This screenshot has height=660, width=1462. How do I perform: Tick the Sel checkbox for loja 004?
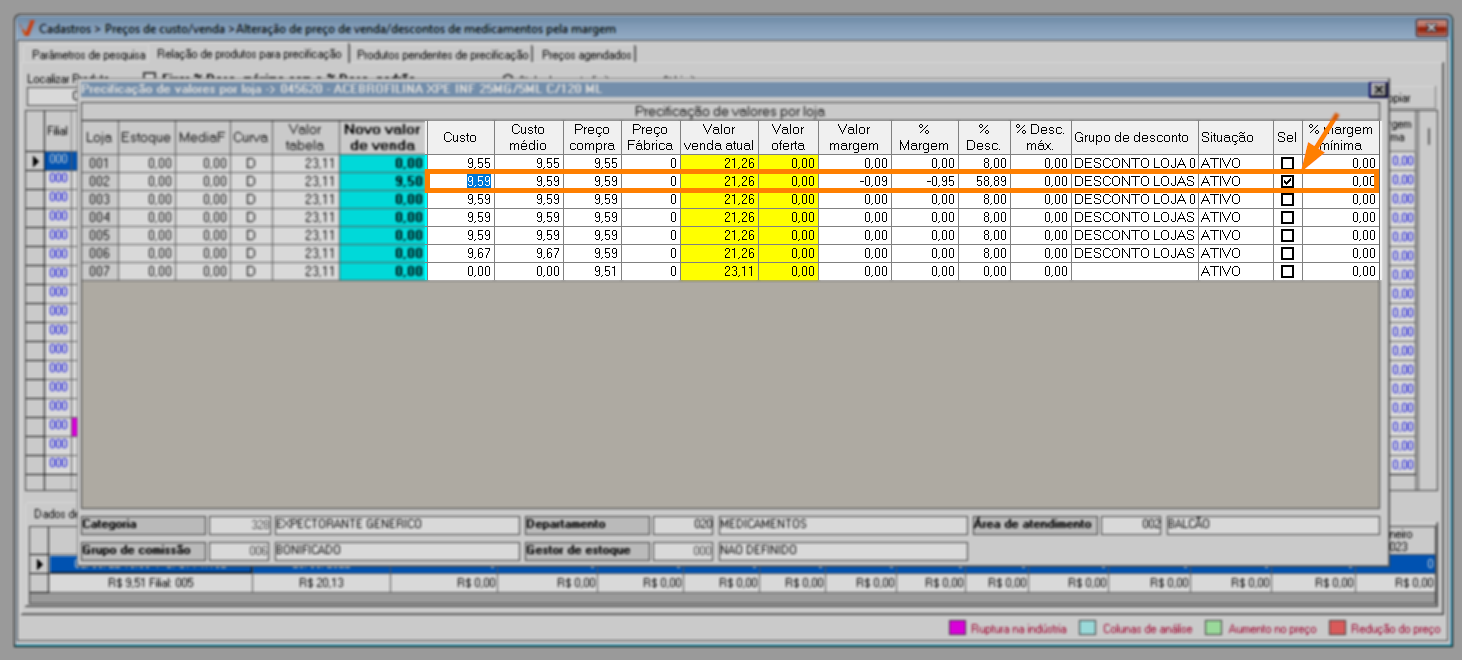coord(1288,217)
